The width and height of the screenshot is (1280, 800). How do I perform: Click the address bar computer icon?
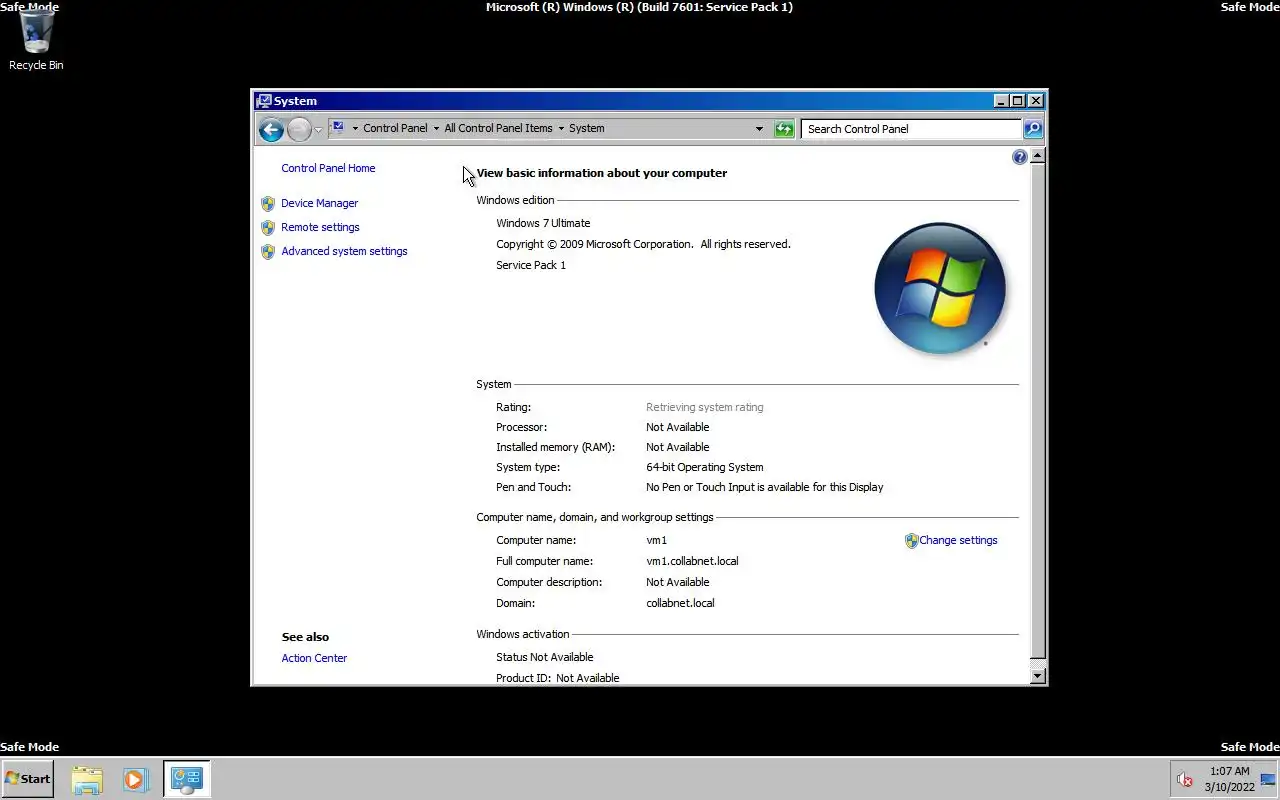(338, 128)
